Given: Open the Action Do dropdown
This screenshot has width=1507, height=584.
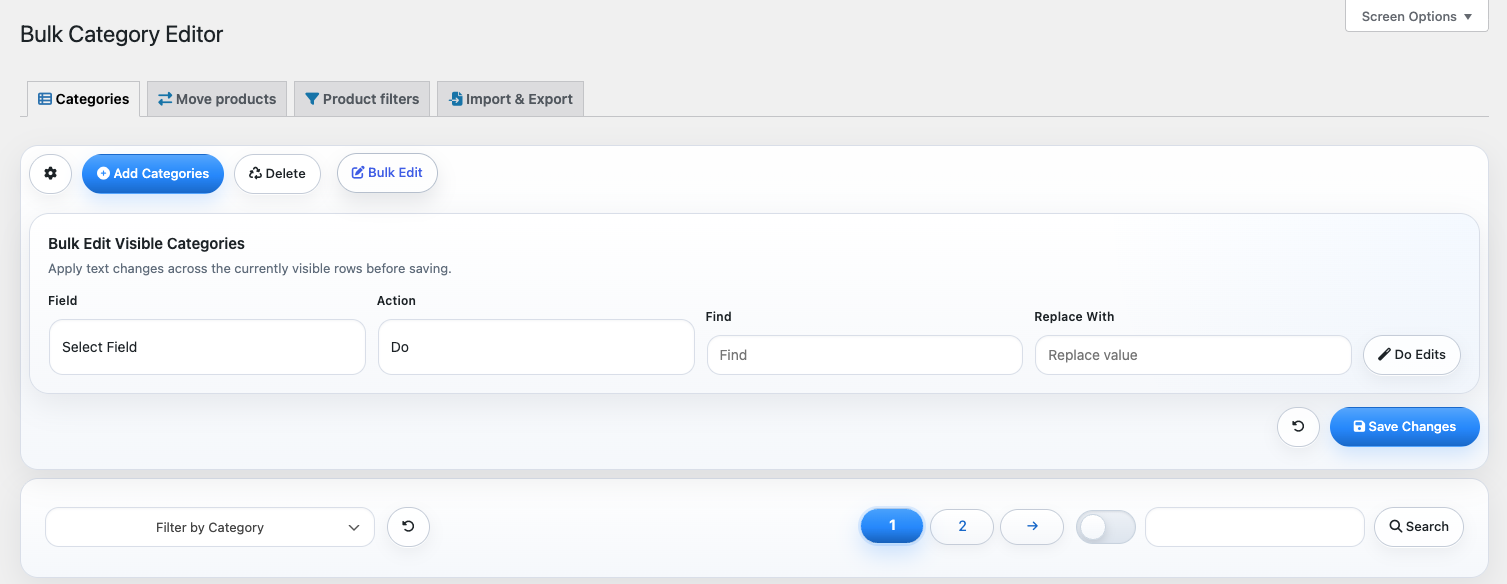Looking at the screenshot, I should (x=536, y=347).
